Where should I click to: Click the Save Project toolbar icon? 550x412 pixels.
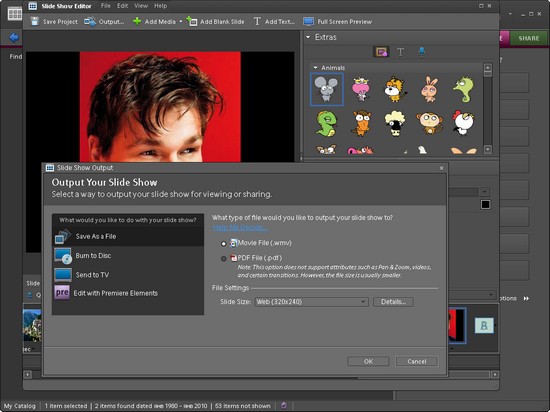tap(35, 21)
